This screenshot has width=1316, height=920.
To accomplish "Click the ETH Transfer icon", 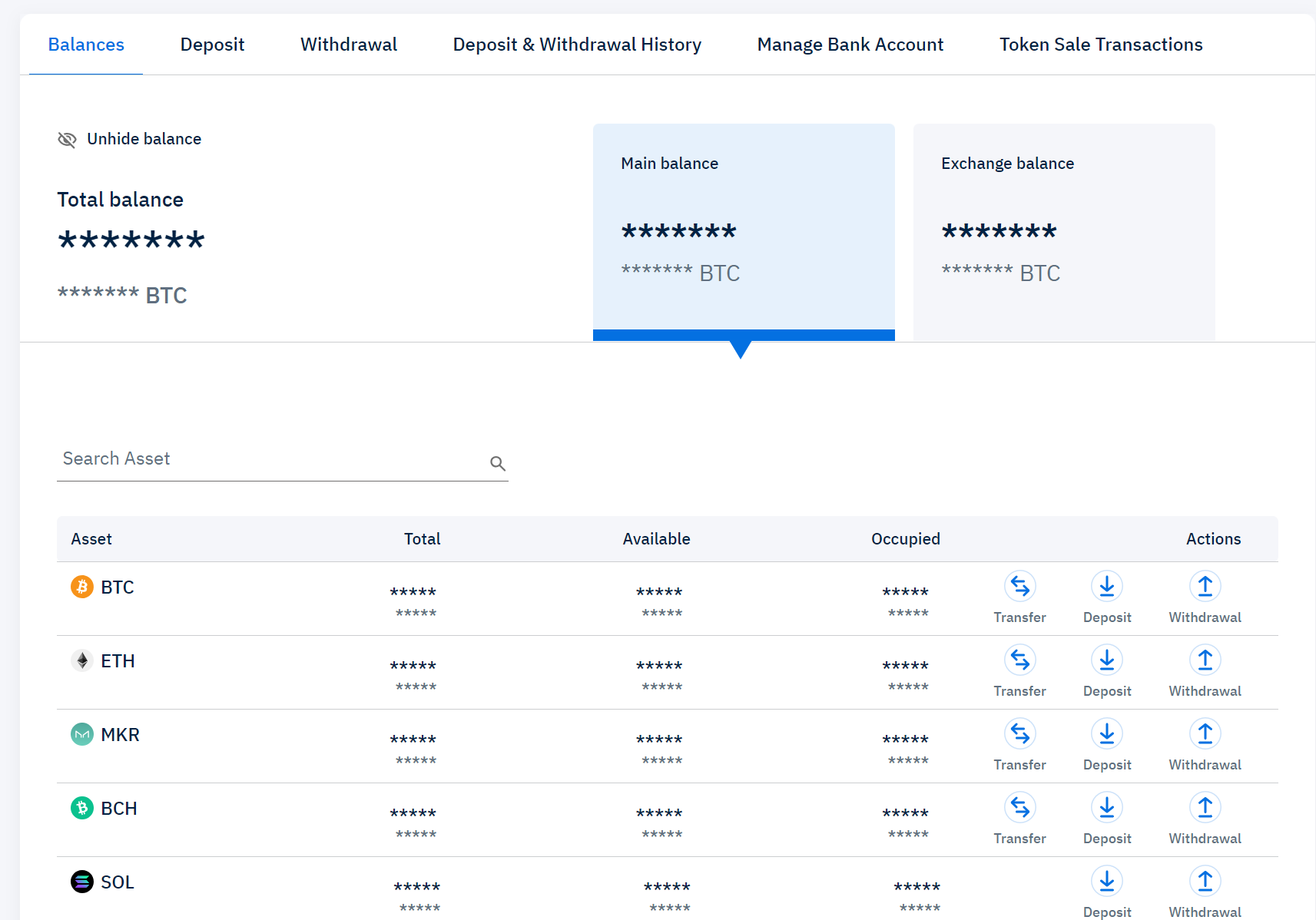I will [x=1019, y=660].
